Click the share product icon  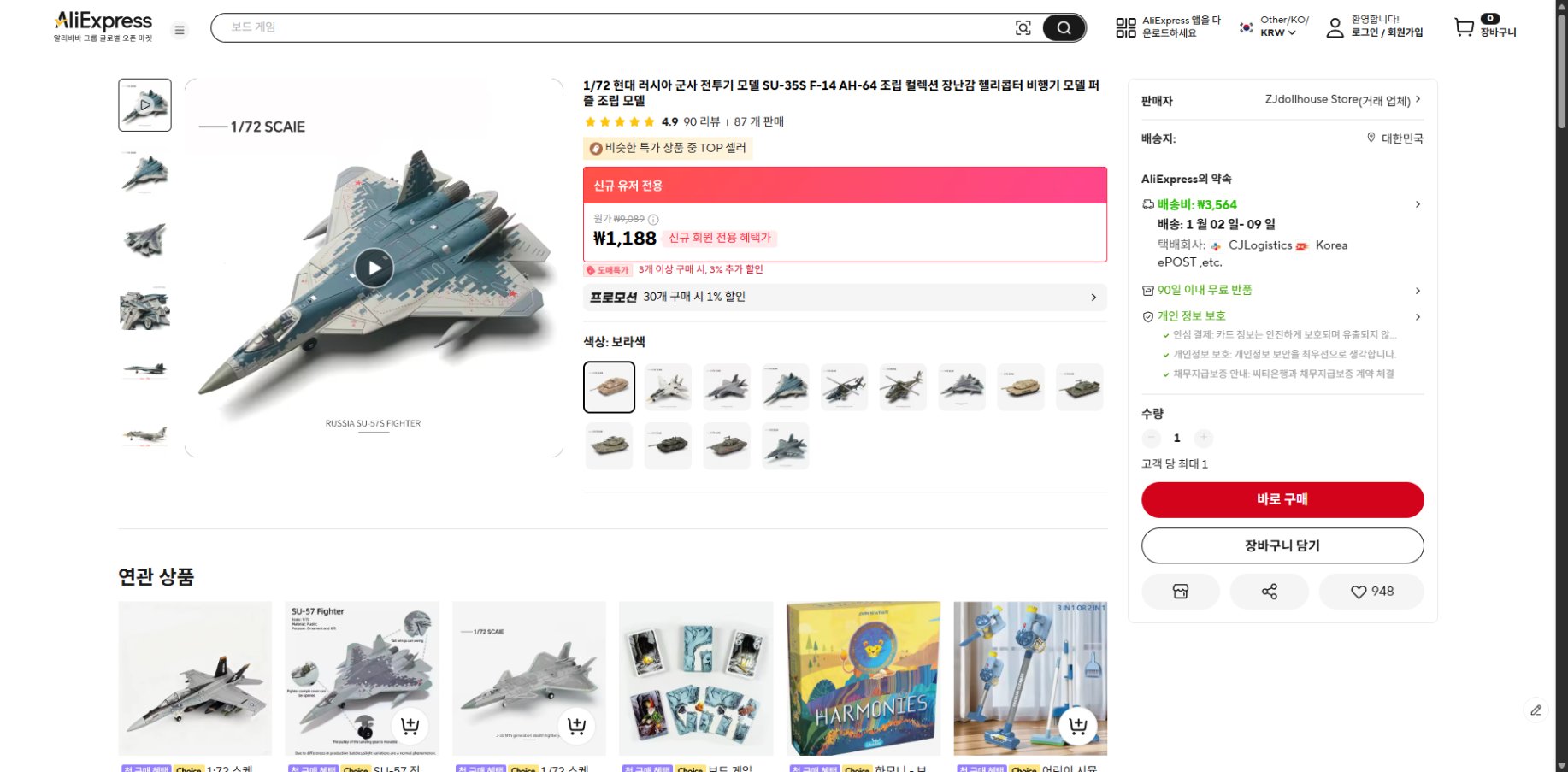1270,591
